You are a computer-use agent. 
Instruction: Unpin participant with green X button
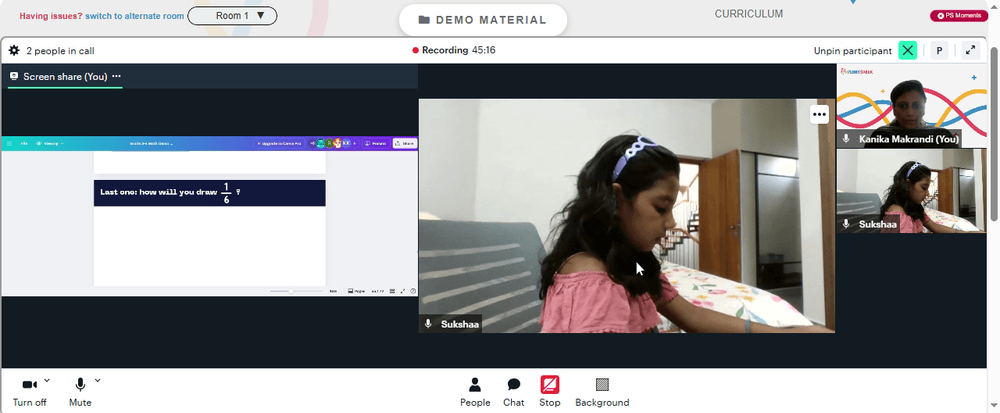[908, 50]
